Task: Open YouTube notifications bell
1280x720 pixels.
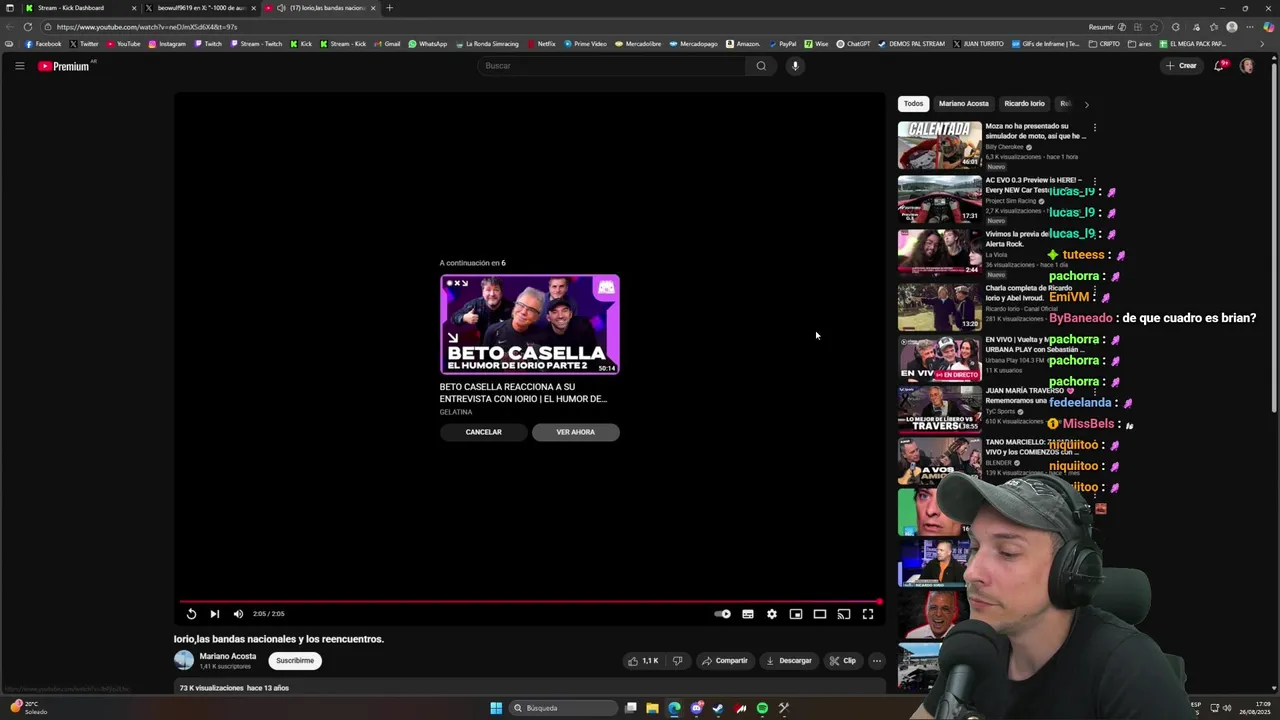Action: pyautogui.click(x=1219, y=66)
